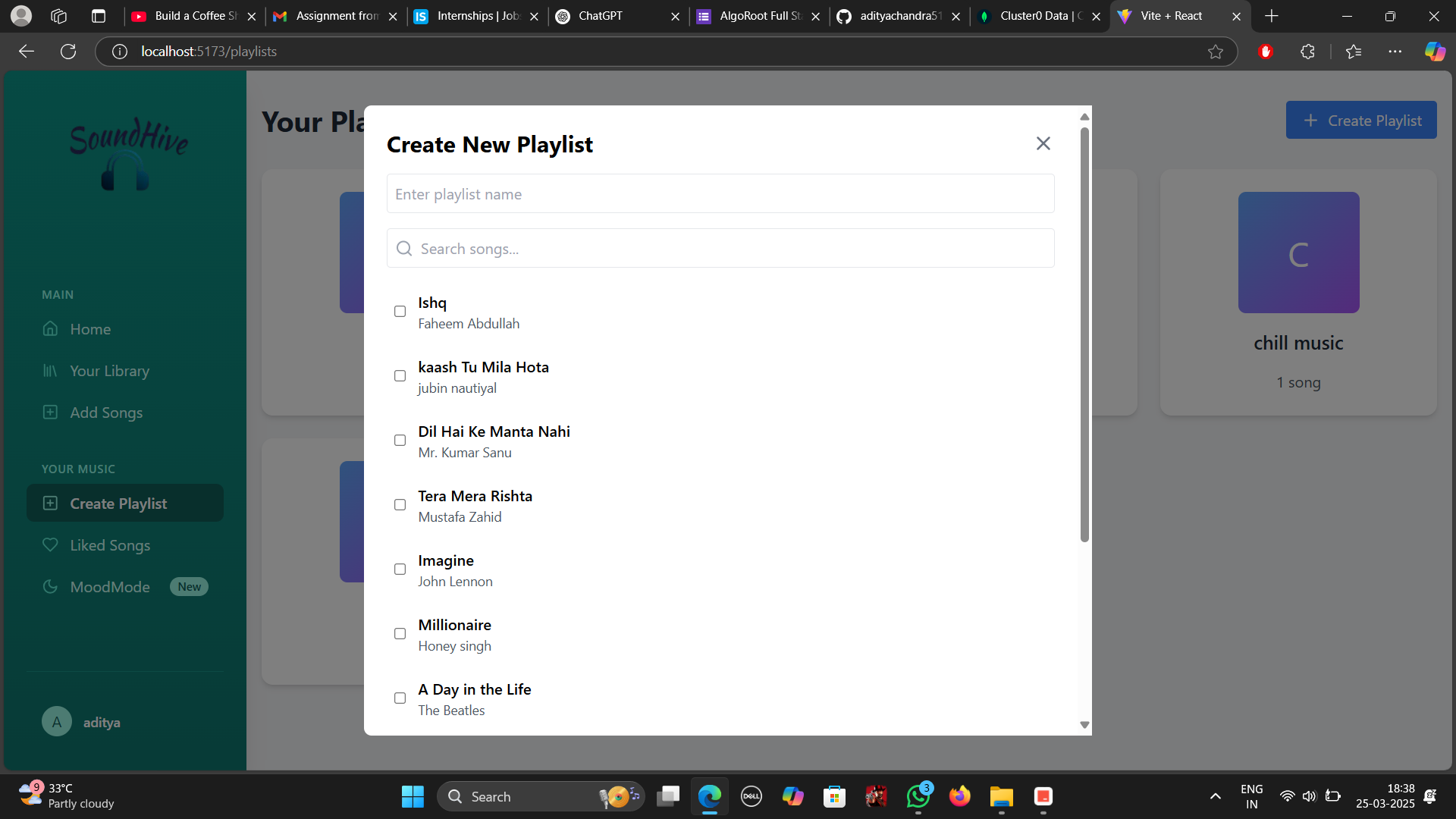
Task: Click the Home icon in sidebar
Action: [x=50, y=328]
